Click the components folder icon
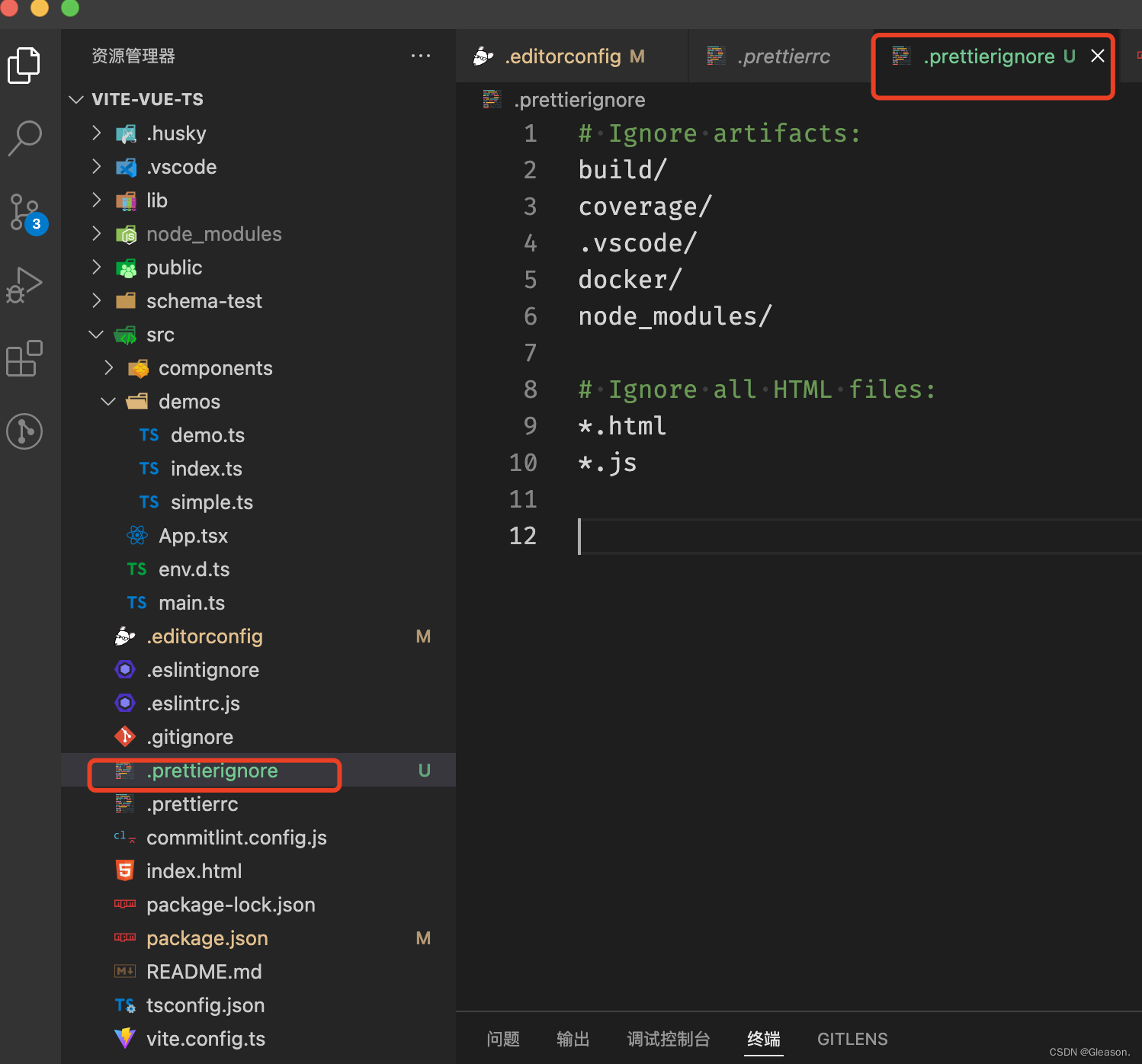1142x1064 pixels. (138, 368)
